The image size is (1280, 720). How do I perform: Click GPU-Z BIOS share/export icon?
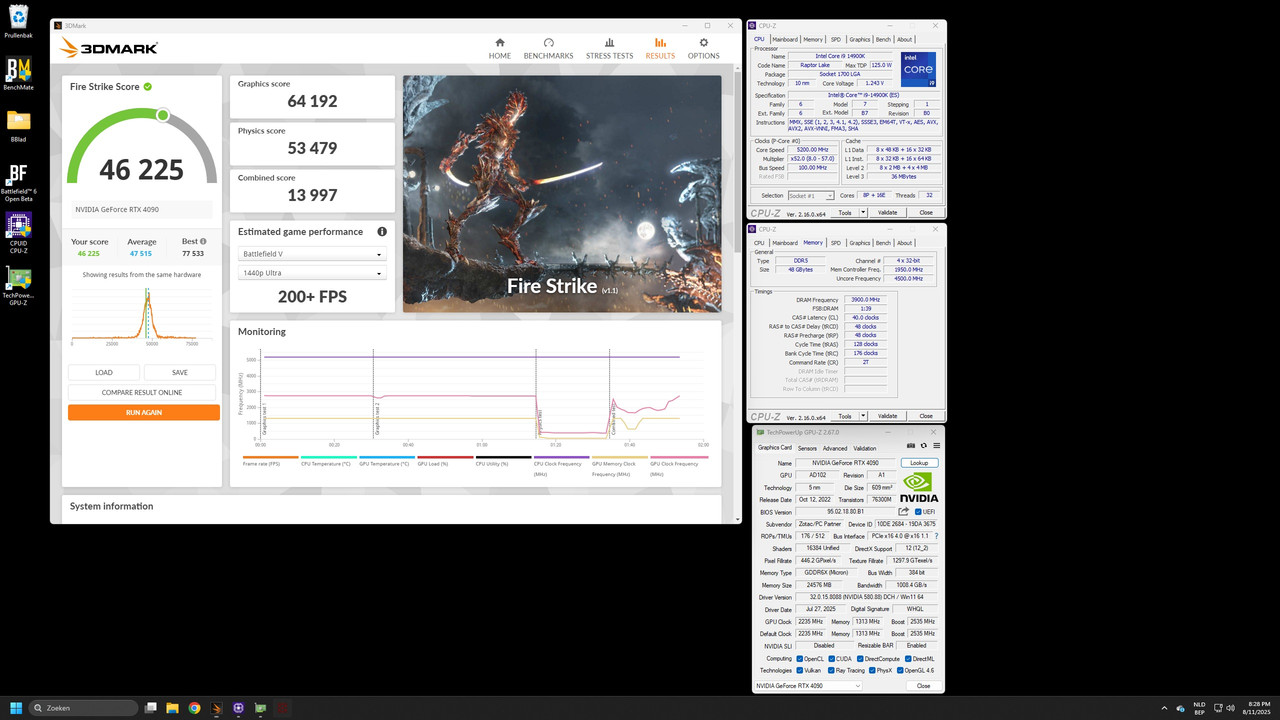[904, 511]
